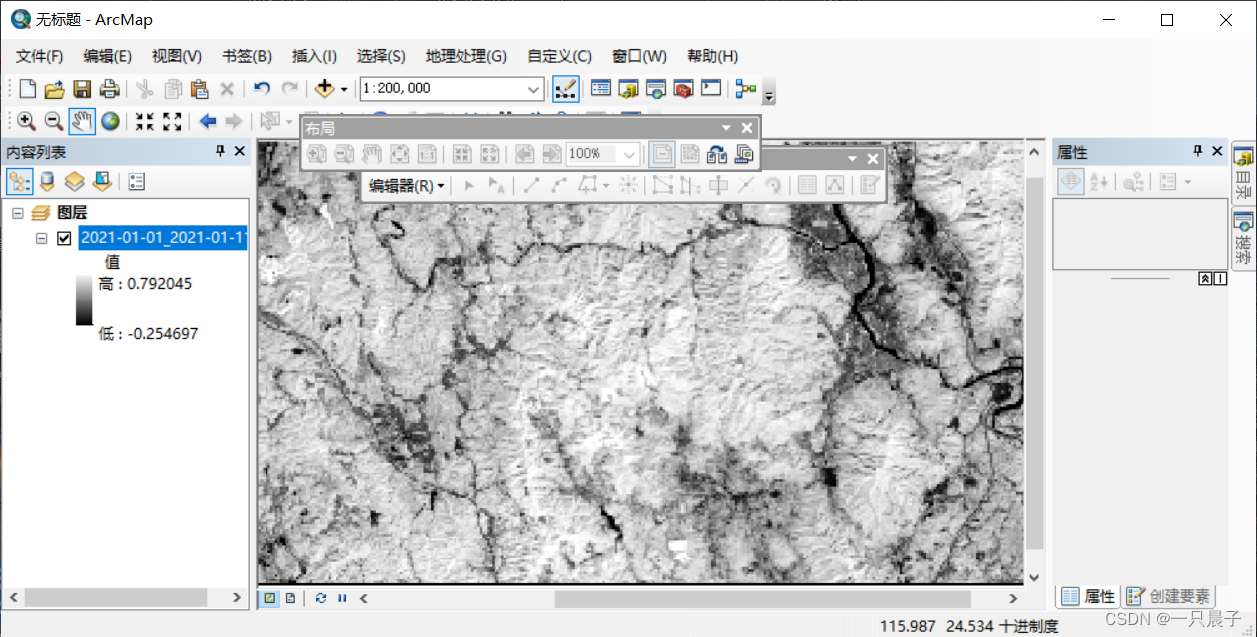
Task: Open the 地理处理(G) menu
Action: coord(465,57)
